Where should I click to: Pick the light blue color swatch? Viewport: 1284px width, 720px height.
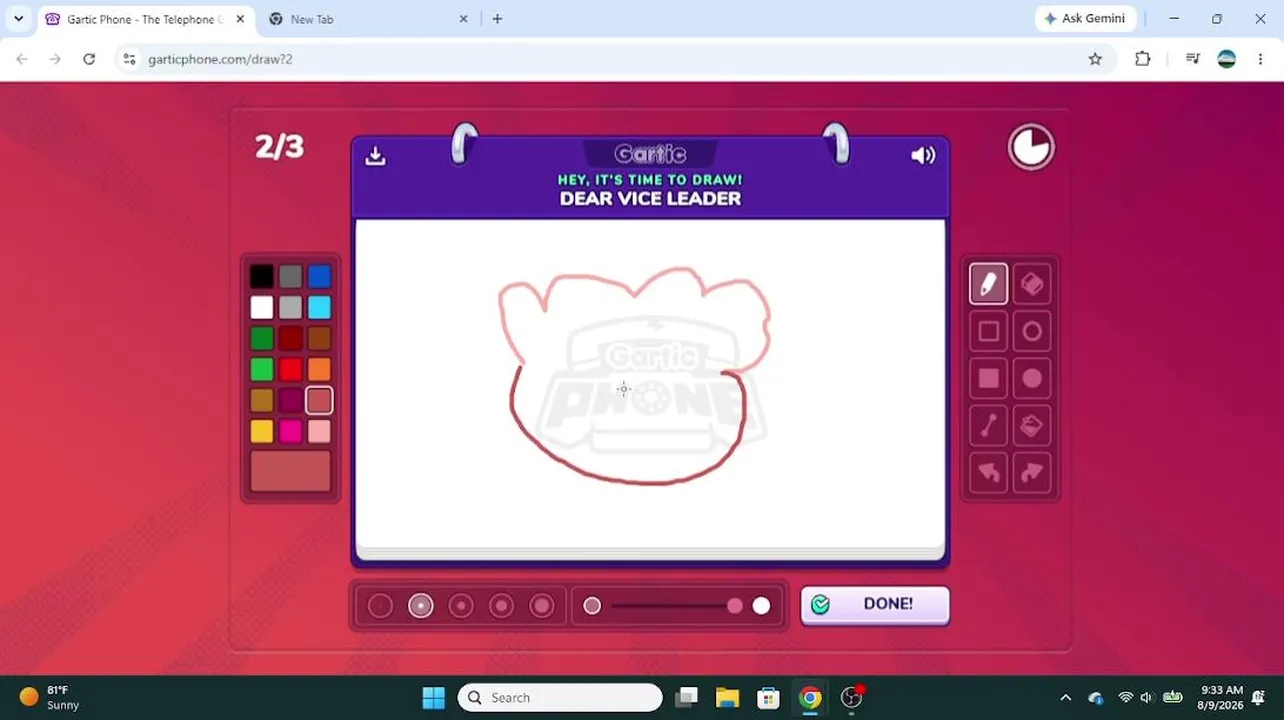(319, 308)
